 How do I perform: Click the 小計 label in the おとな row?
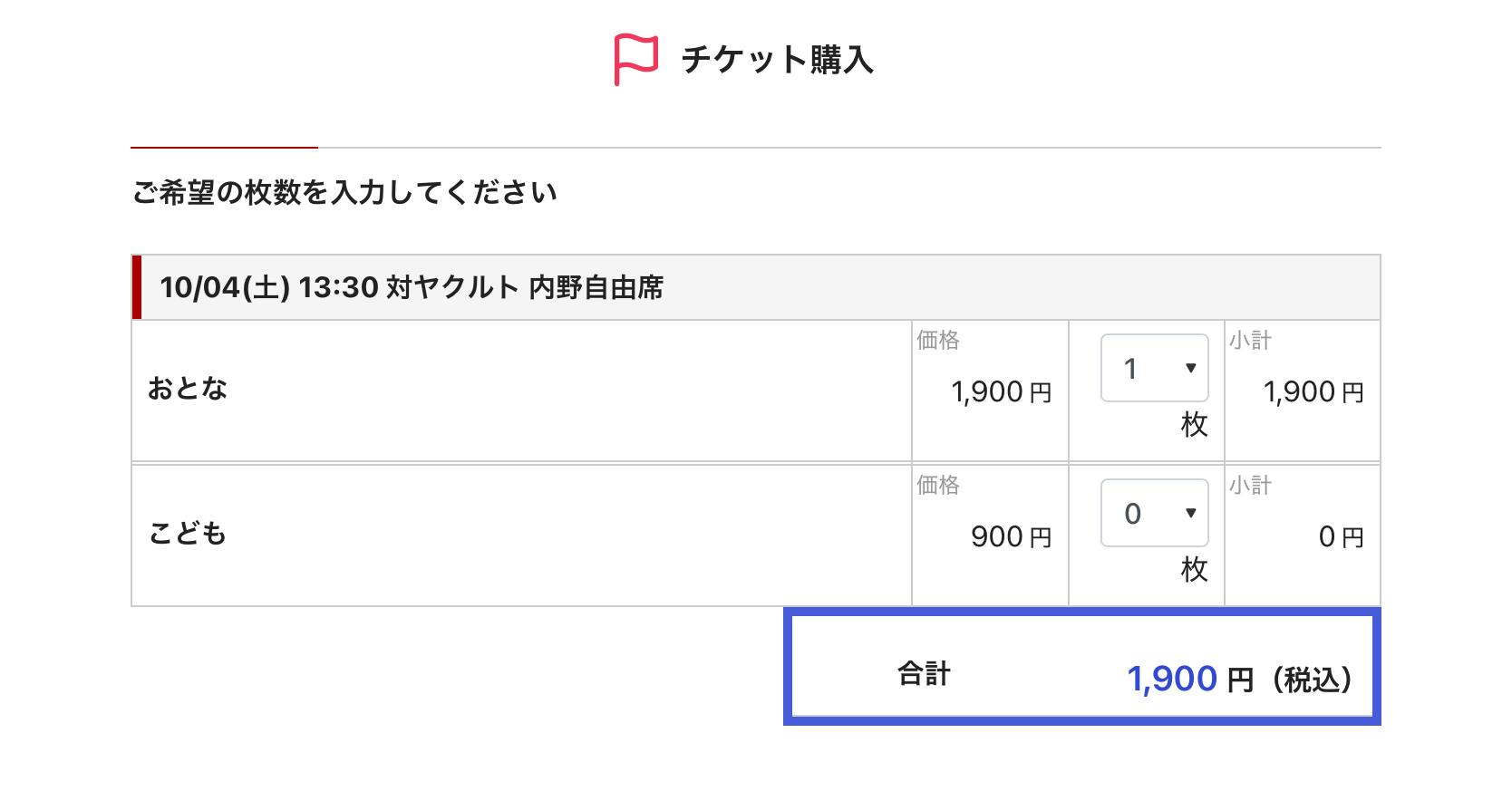1250,340
